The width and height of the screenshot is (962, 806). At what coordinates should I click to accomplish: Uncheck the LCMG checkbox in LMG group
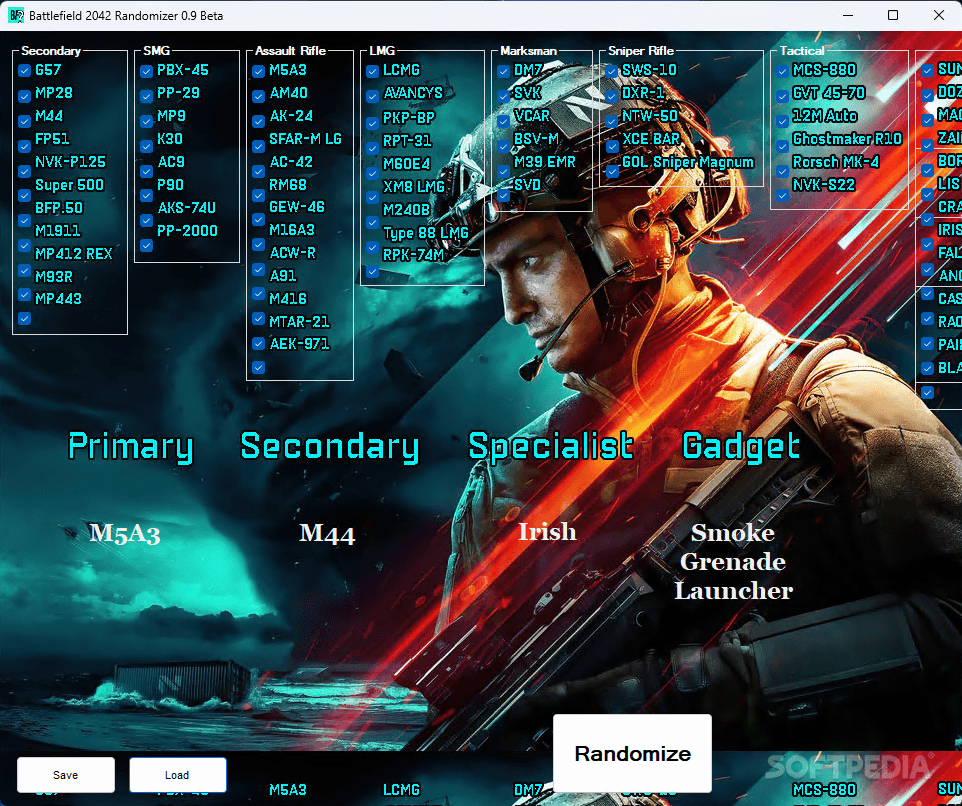tap(372, 71)
